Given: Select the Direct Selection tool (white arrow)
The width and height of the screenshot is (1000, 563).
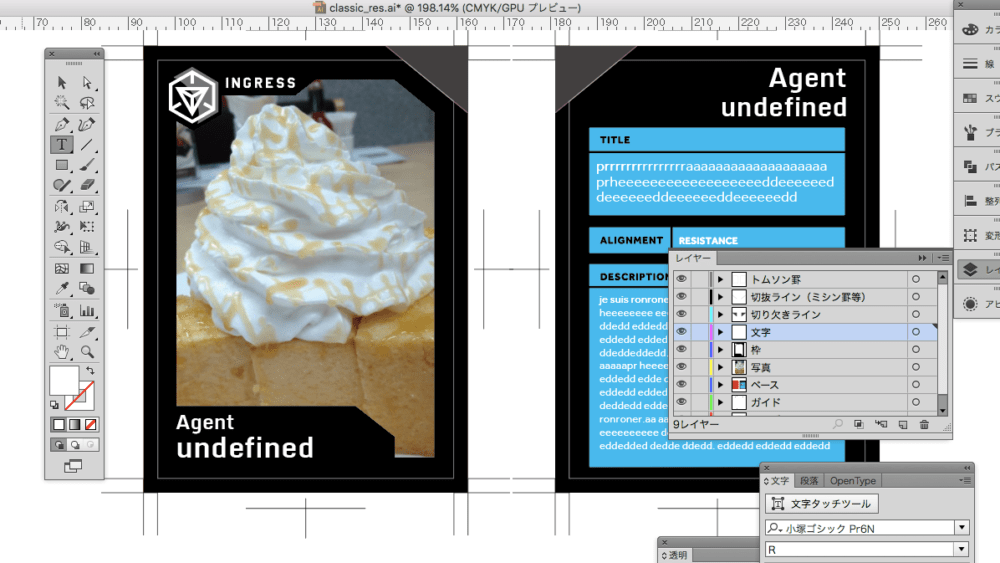Looking at the screenshot, I should 87,82.
